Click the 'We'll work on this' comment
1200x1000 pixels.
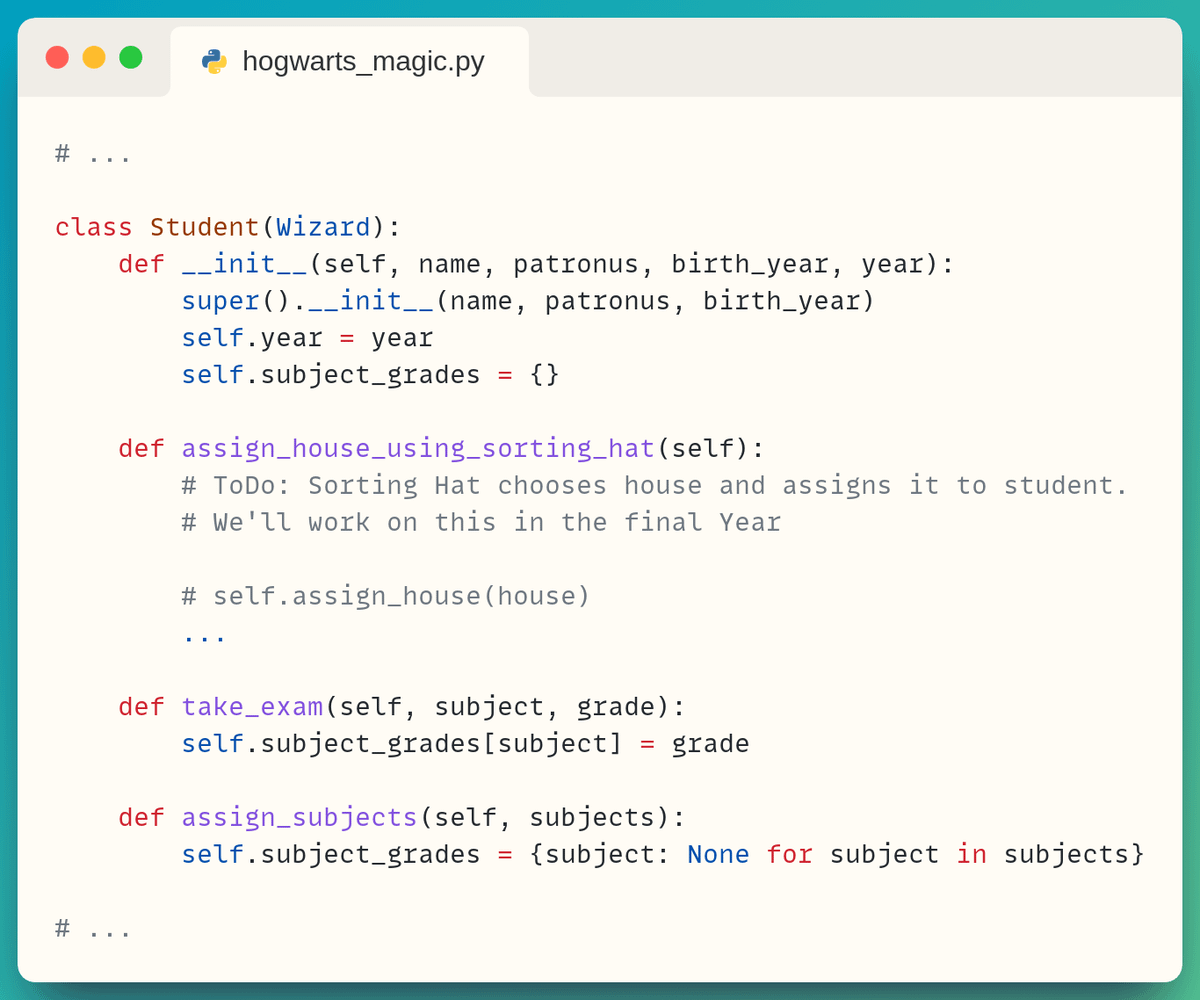480,522
